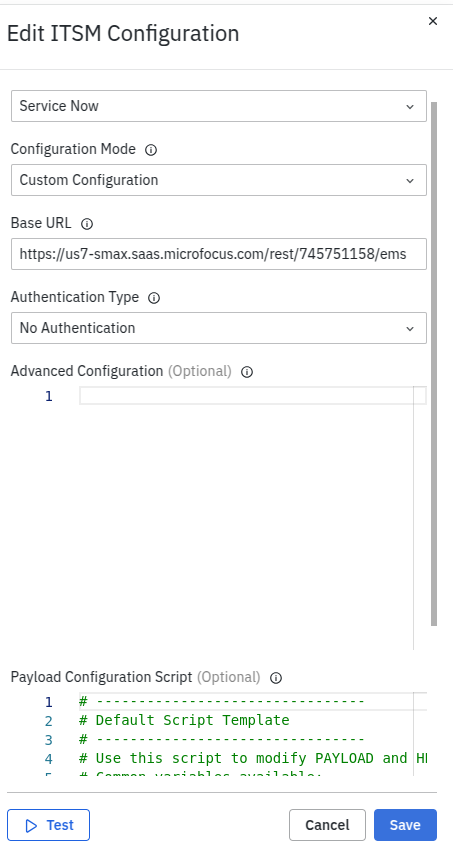Click the 'Payload Configuration Script' label

pyautogui.click(x=102, y=677)
